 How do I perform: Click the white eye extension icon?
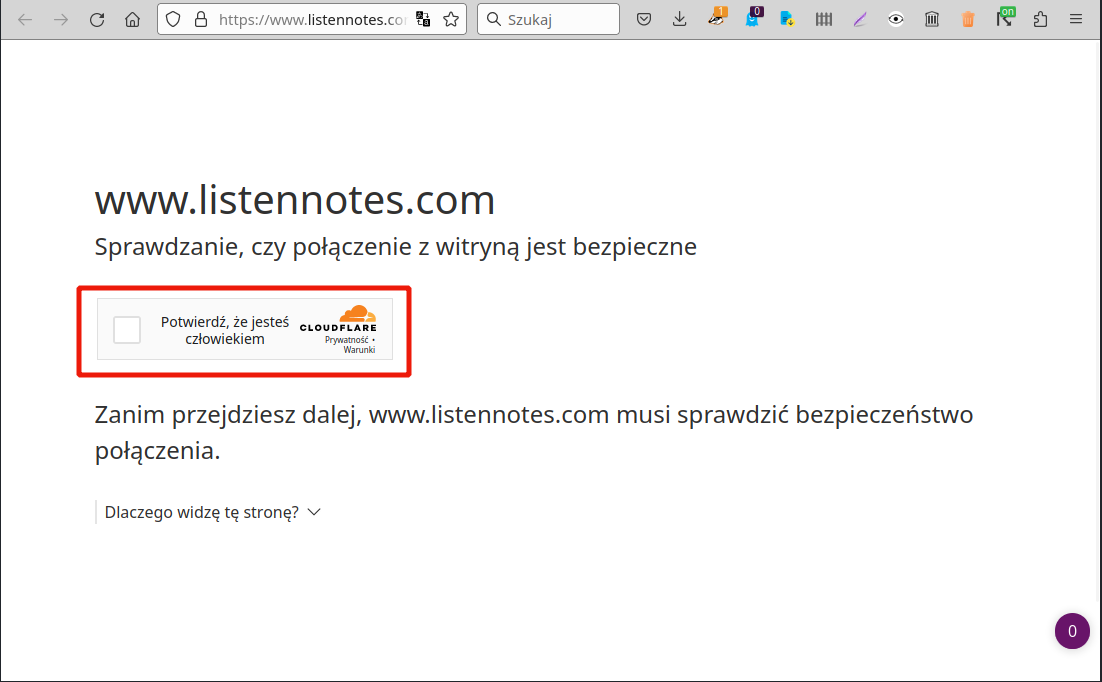(x=896, y=19)
